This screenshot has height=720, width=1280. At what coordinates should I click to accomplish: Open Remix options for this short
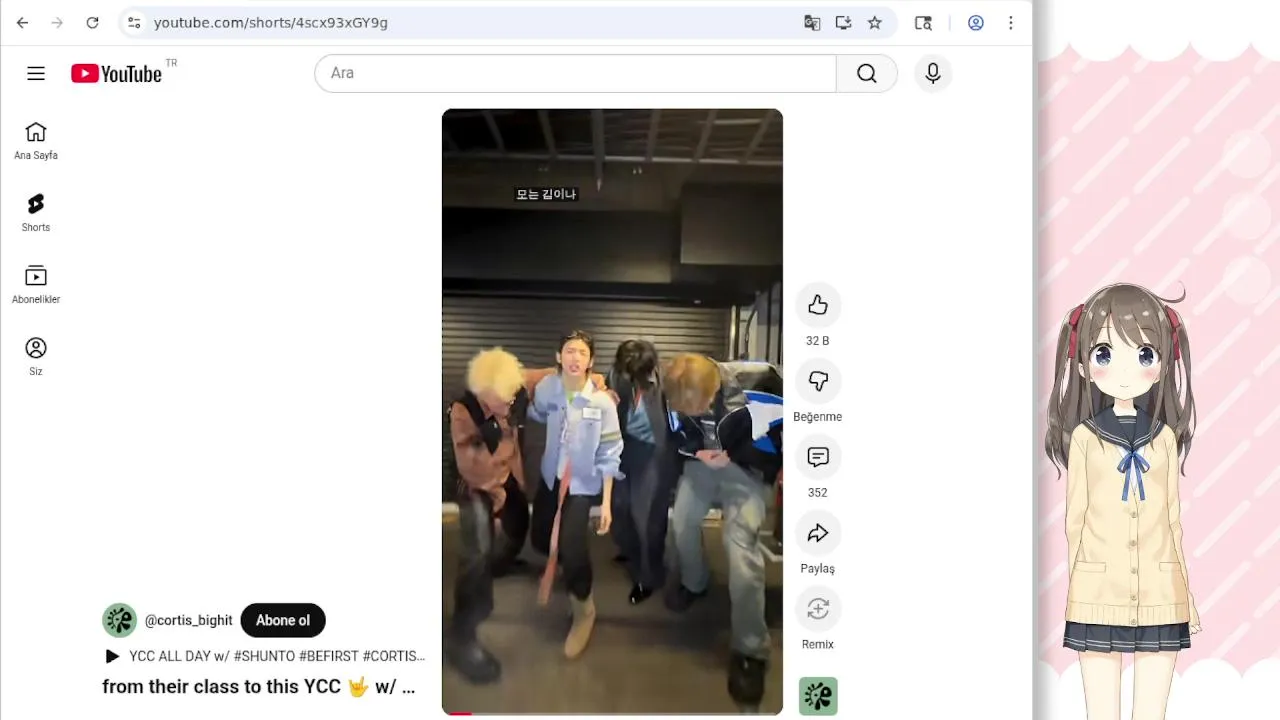coord(817,609)
